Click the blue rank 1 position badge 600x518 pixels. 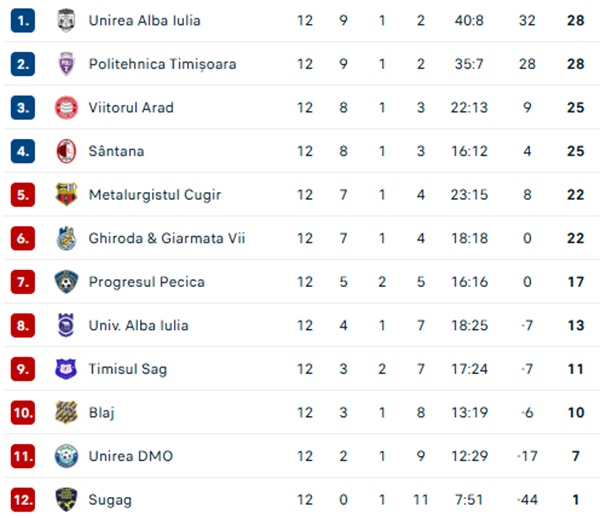22,20
